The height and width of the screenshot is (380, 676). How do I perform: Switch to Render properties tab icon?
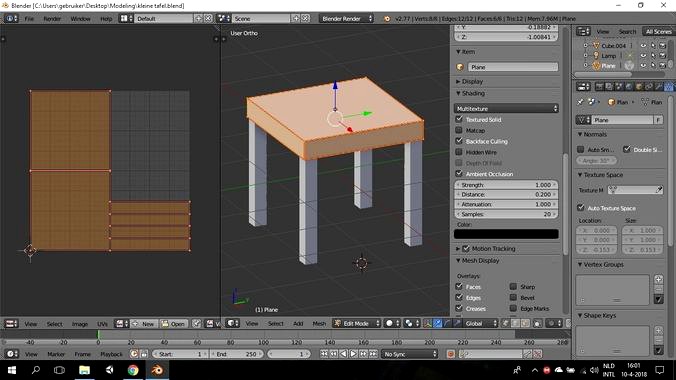[x=599, y=87]
